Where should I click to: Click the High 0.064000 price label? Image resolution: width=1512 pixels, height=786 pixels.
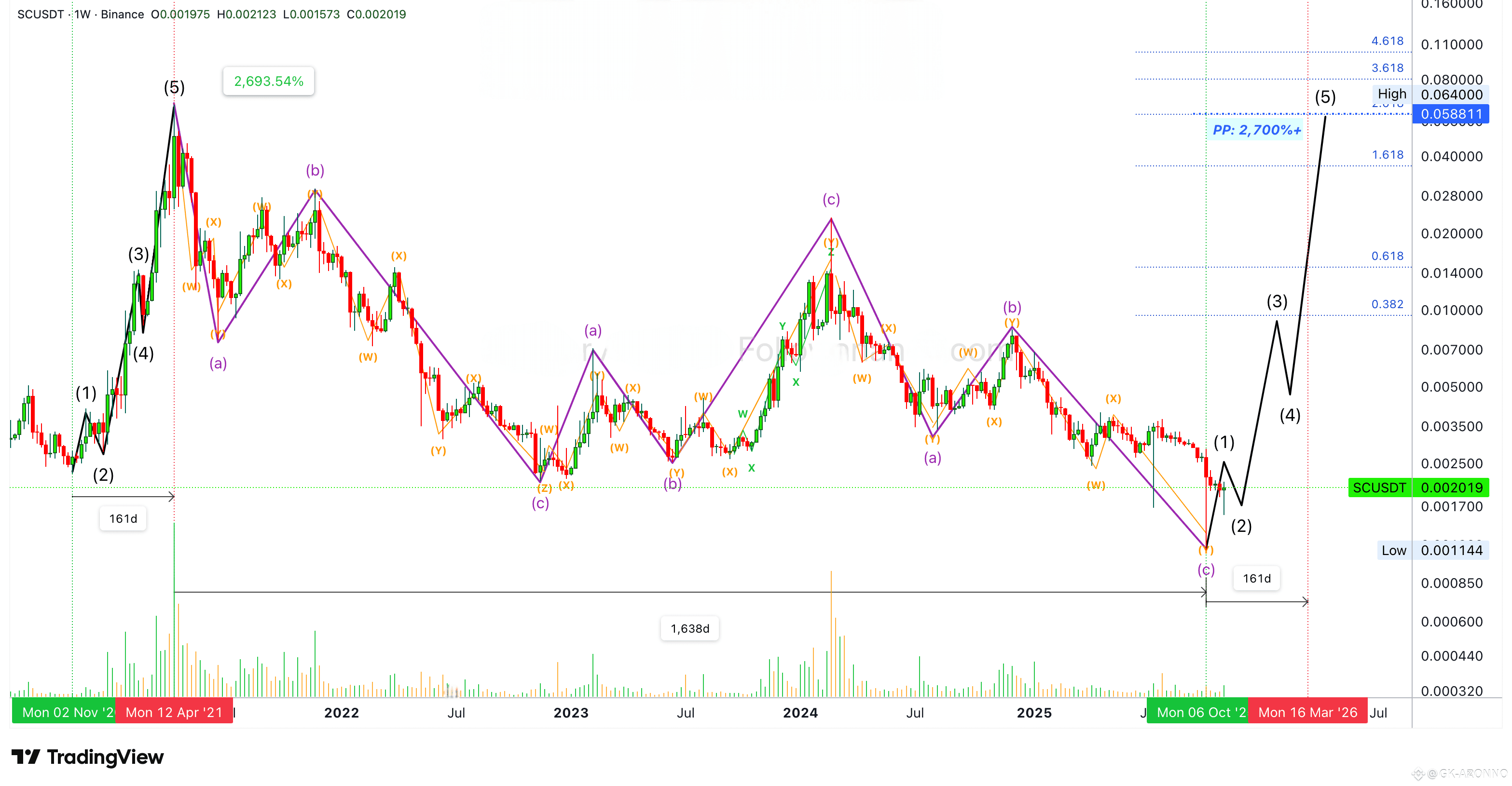[x=1430, y=95]
